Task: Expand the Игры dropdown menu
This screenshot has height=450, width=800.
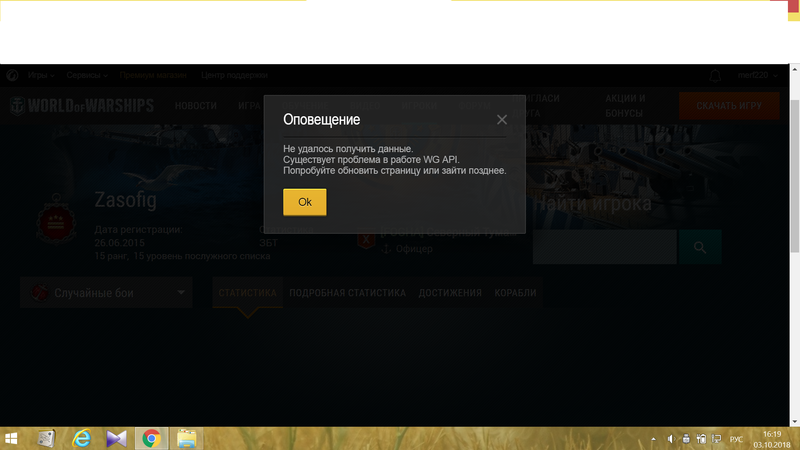Action: tap(41, 75)
